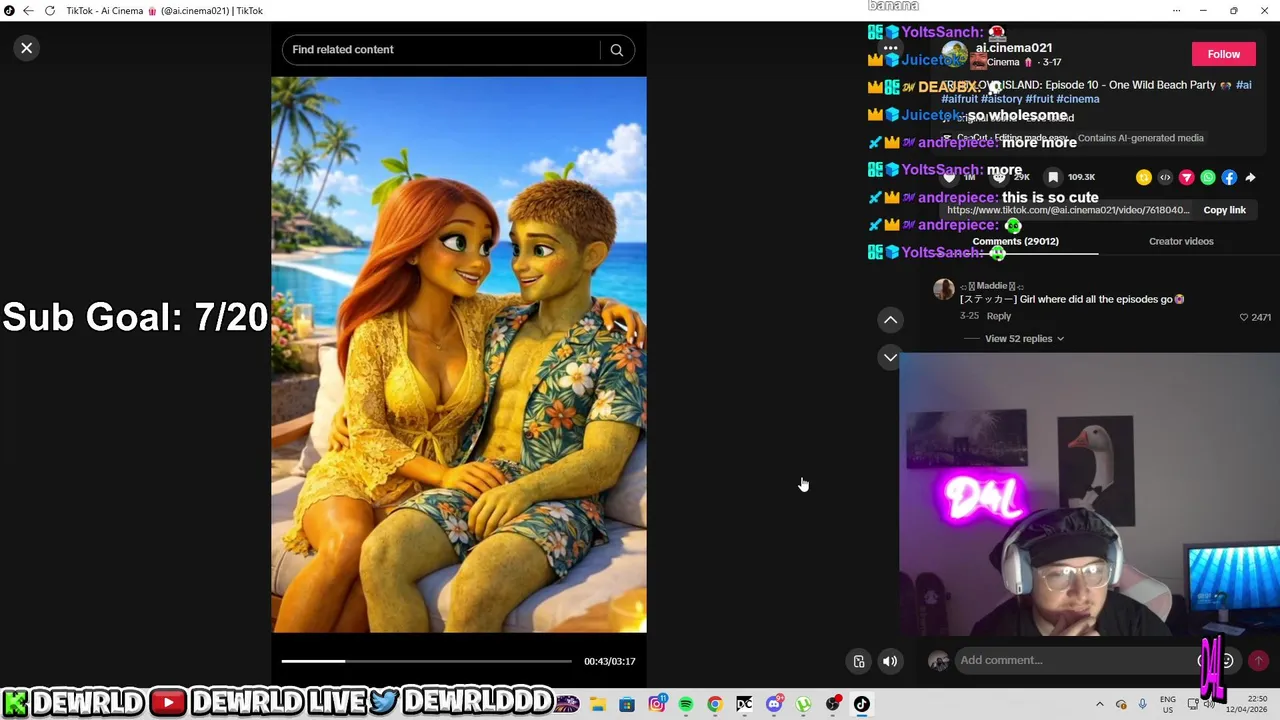The image size is (1280, 720).
Task: Switch to the Comments (29012) tab
Action: click(x=1015, y=241)
